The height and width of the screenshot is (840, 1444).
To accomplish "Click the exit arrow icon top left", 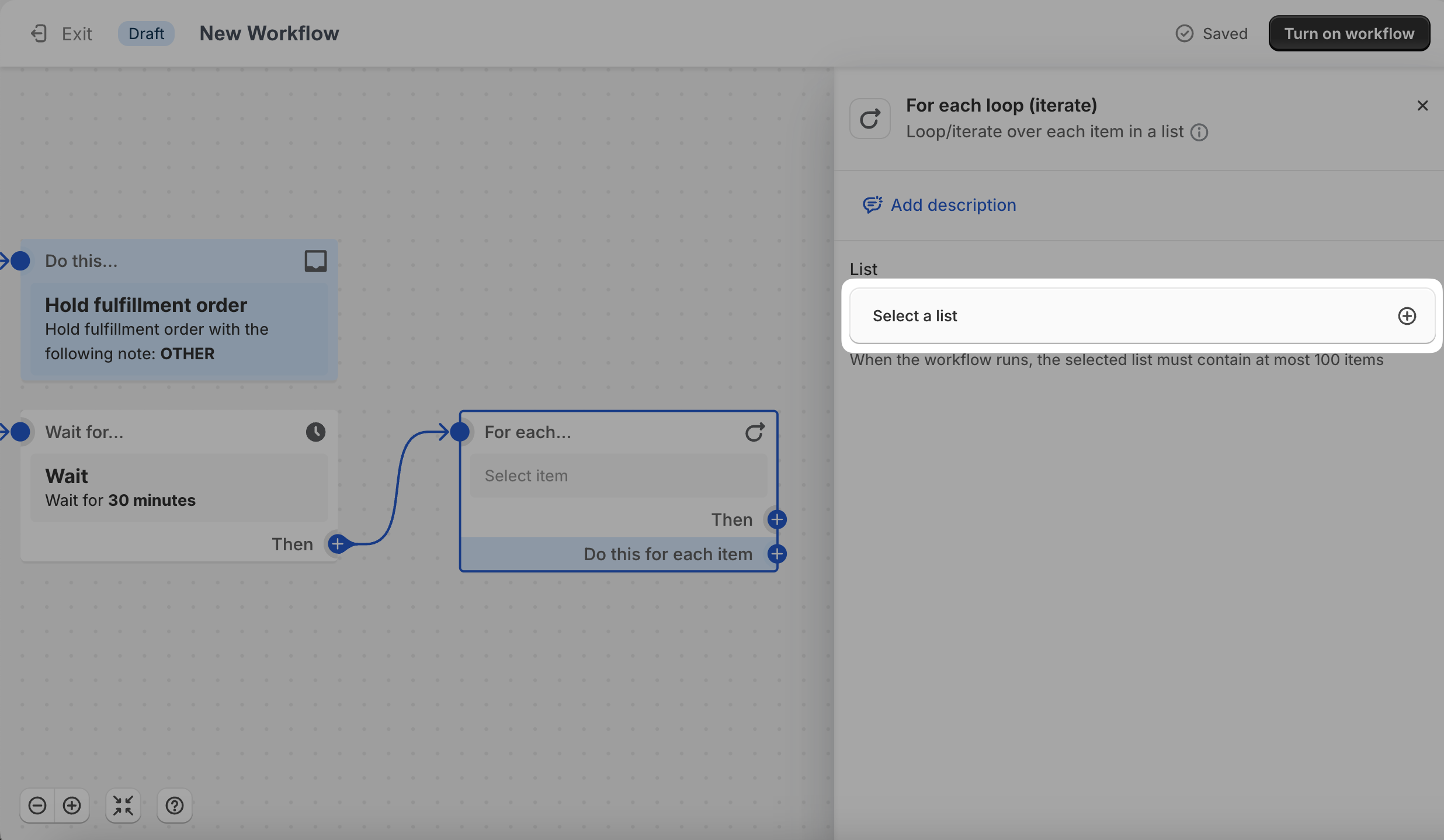I will click(38, 33).
